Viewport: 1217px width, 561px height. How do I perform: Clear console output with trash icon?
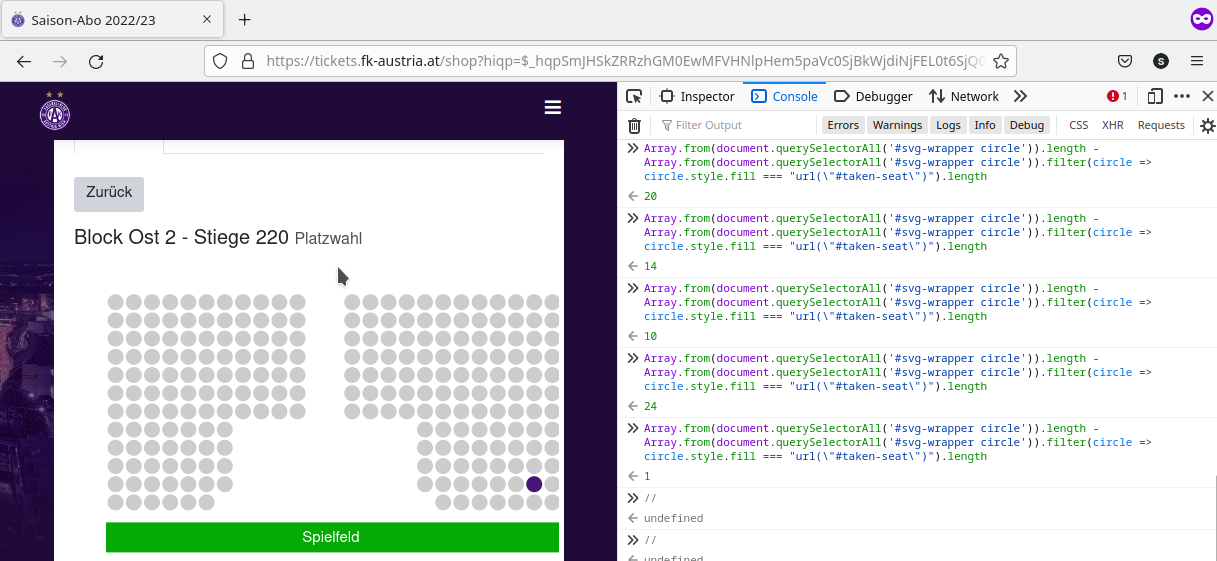[634, 125]
